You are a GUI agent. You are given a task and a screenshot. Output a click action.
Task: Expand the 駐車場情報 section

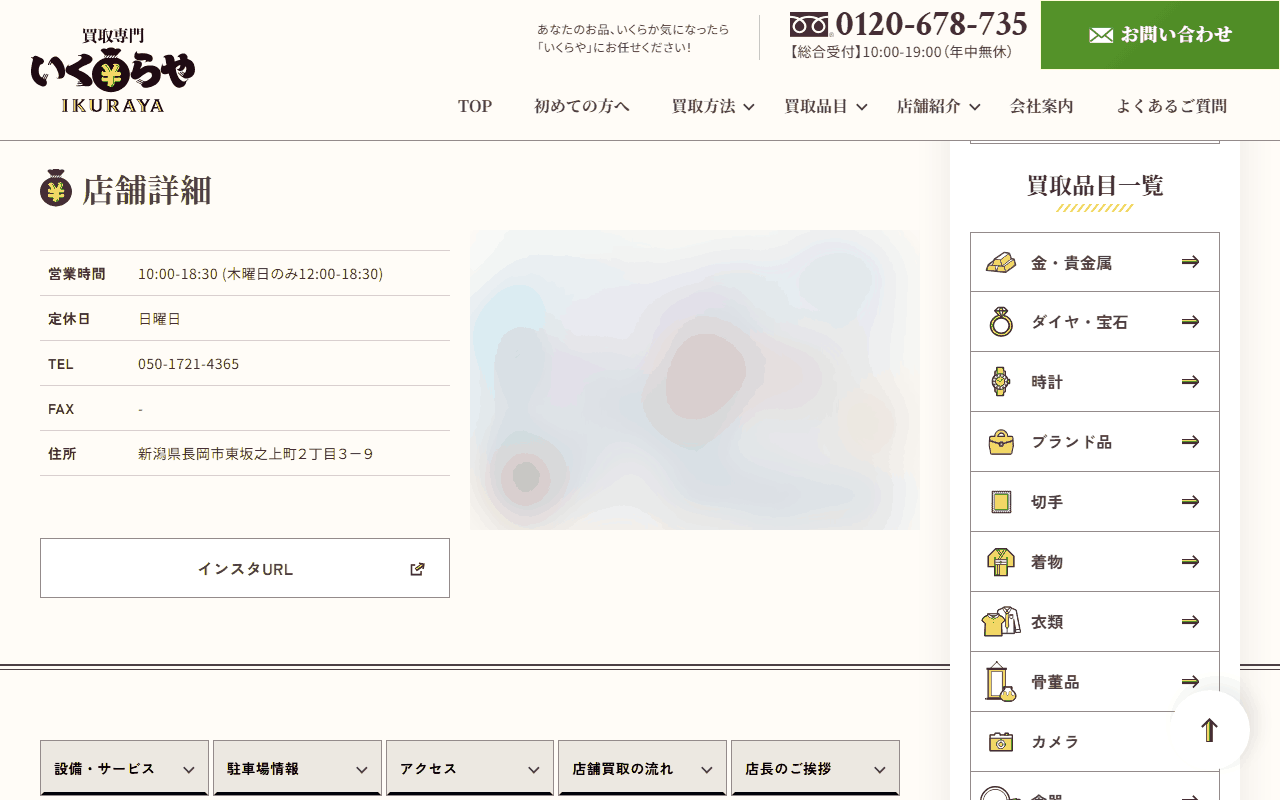[297, 768]
